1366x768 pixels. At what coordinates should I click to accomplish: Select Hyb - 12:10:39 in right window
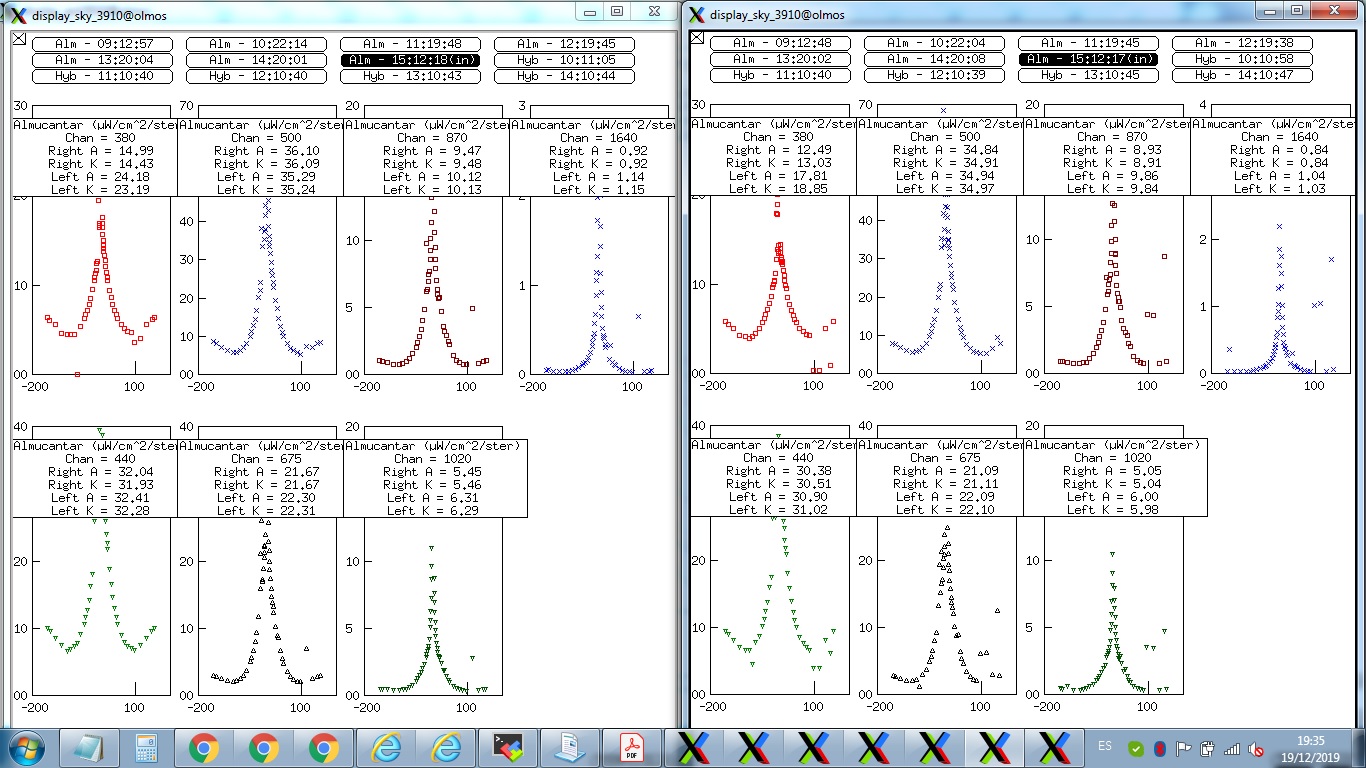[934, 75]
